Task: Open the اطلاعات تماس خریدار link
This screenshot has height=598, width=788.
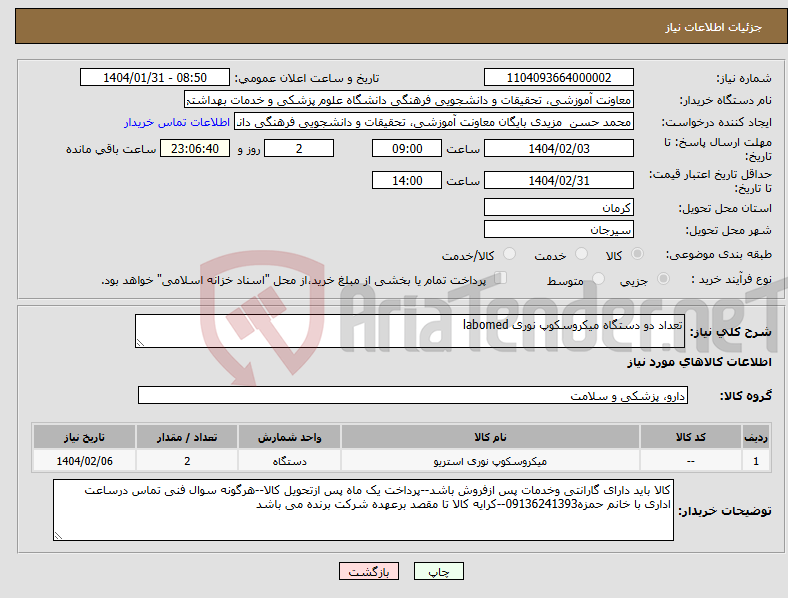Action: (177, 122)
